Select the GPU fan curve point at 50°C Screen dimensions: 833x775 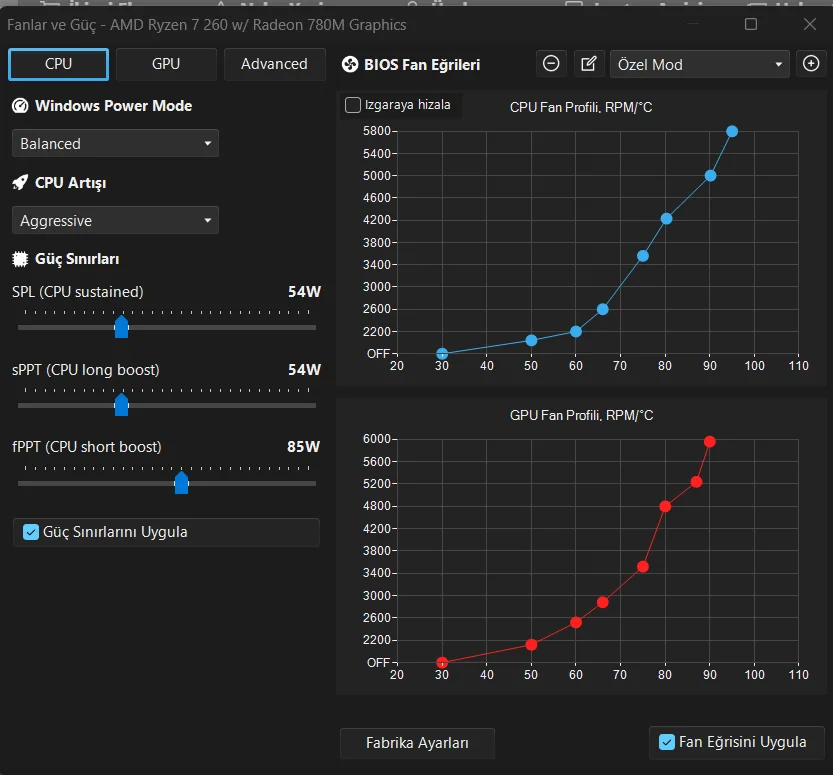coord(531,644)
